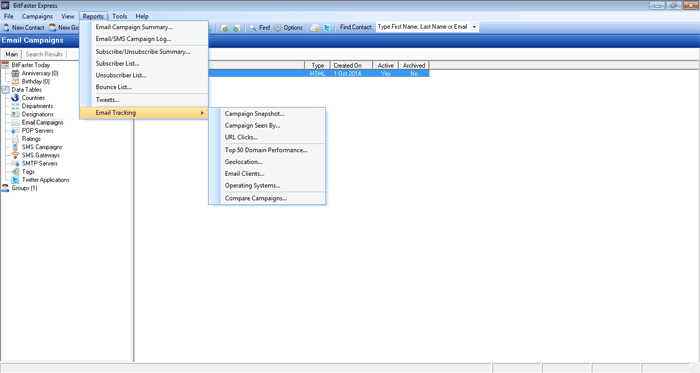Select the Countries globe icon in tree
Image resolution: width=700 pixels, height=373 pixels.
(x=15, y=98)
